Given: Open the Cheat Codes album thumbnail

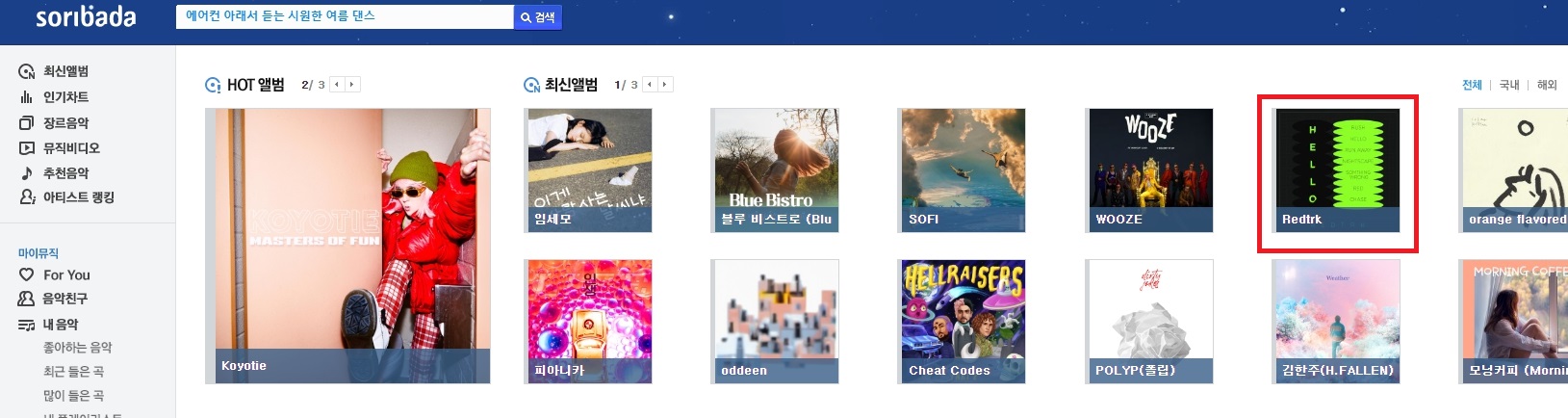Looking at the screenshot, I should (962, 321).
